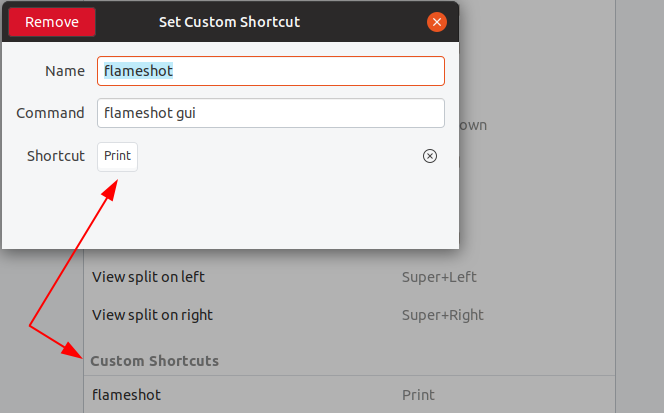Viewport: 664px width, 413px height.
Task: Click the Super+Right shortcut value
Action: click(443, 315)
